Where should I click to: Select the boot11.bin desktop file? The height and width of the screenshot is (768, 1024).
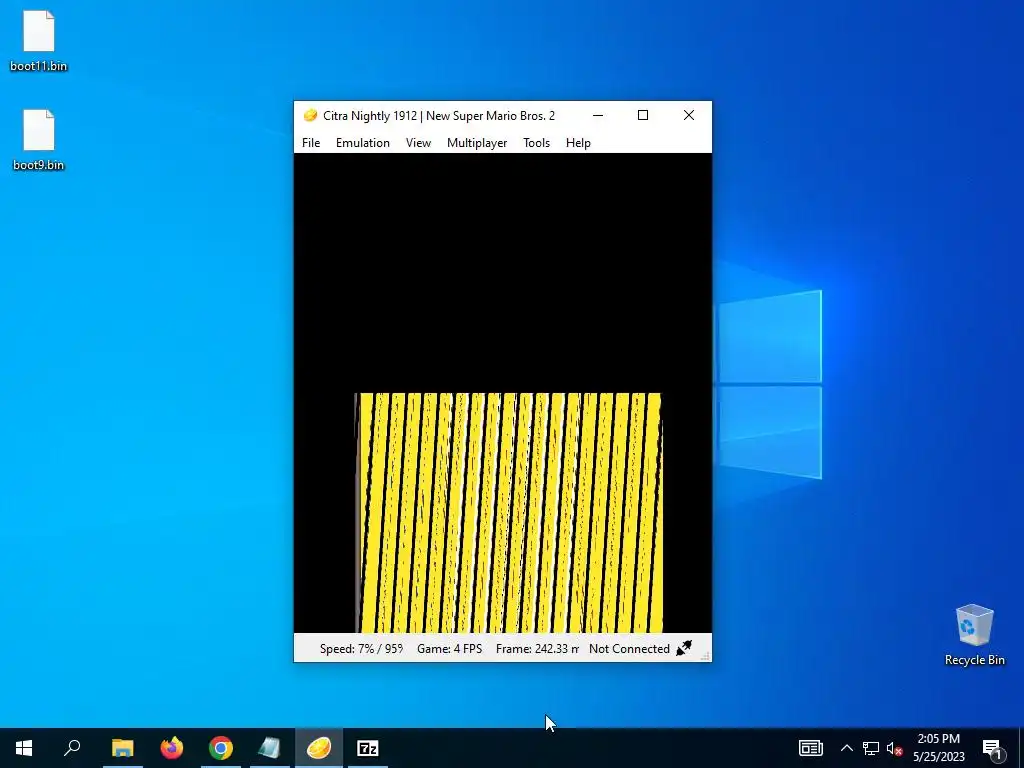39,40
